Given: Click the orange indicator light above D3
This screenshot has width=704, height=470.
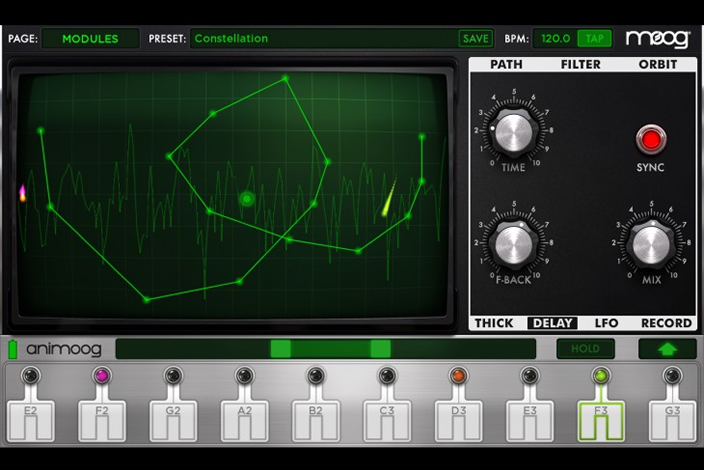Looking at the screenshot, I should coord(458,375).
